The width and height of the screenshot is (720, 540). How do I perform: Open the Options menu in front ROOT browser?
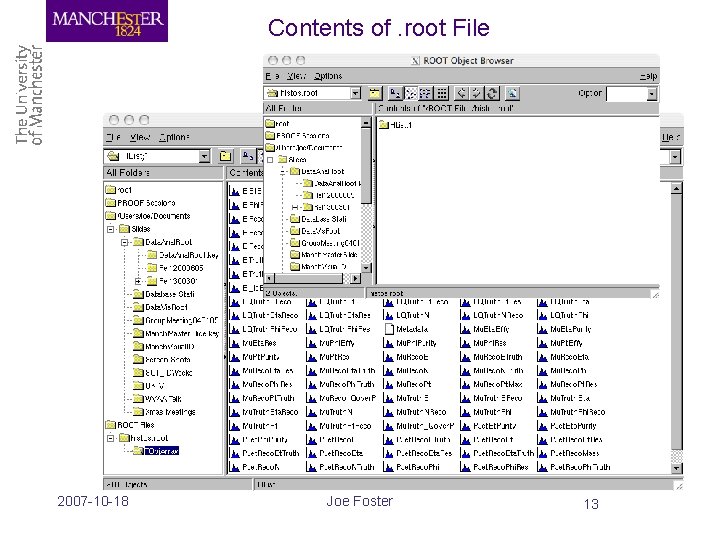pyautogui.click(x=328, y=76)
